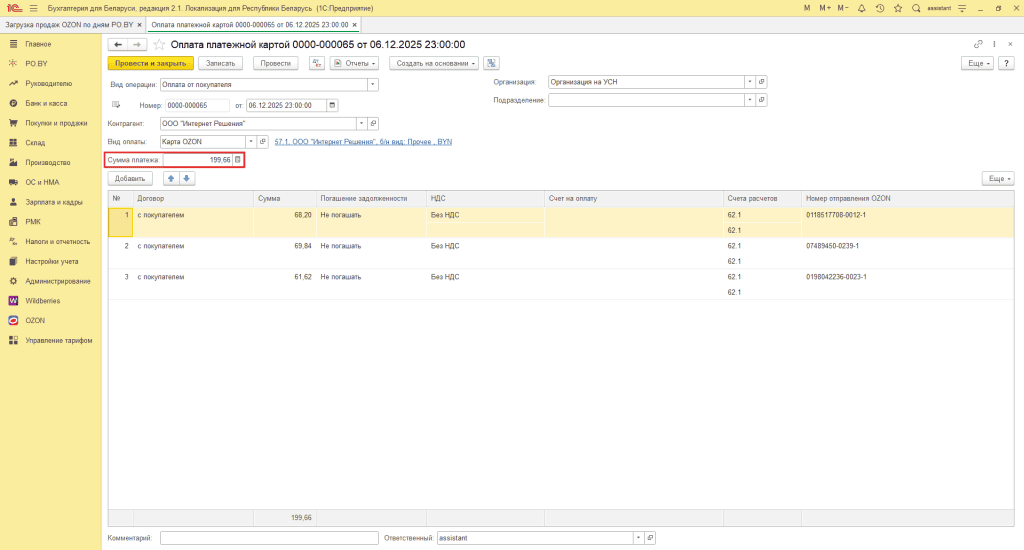
Task: Click the Сумма платежа field
Action: pyautogui.click(x=198, y=159)
